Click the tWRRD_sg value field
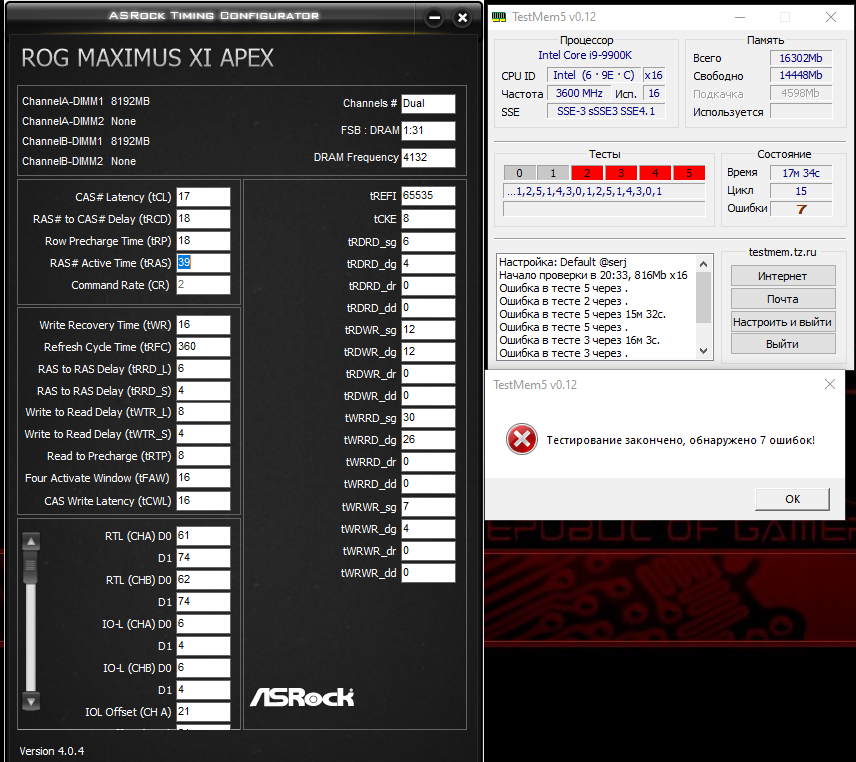856x762 pixels. tap(428, 418)
